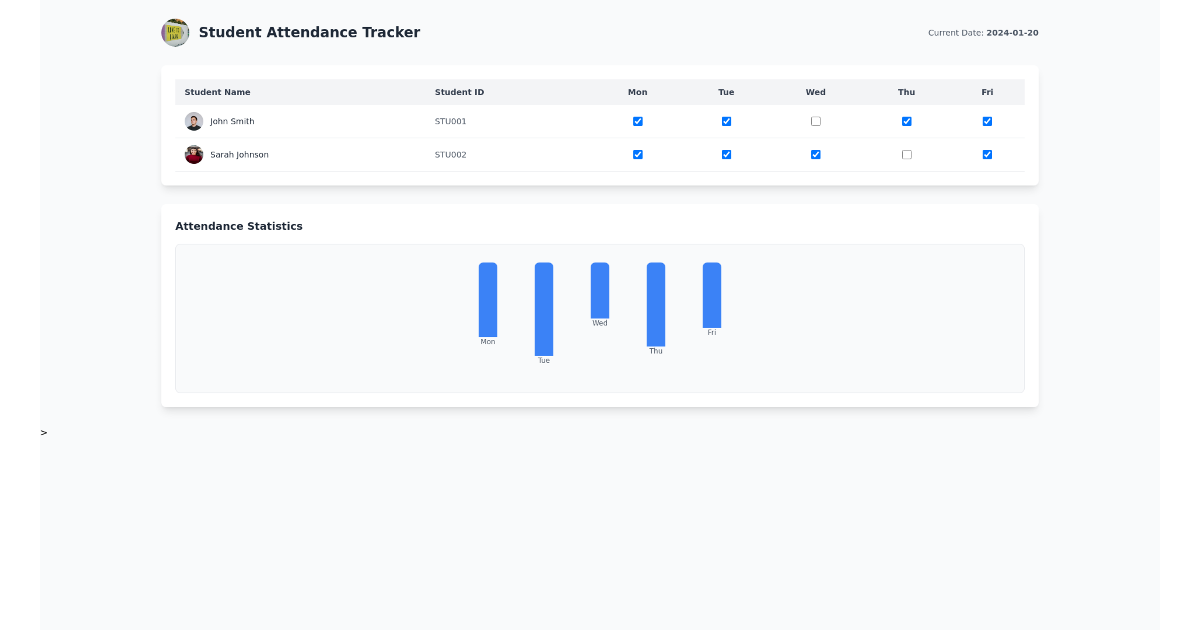Uncheck Sarah Johnson's Wednesday checkbox
Viewport: 1200px width, 630px height.
click(816, 155)
